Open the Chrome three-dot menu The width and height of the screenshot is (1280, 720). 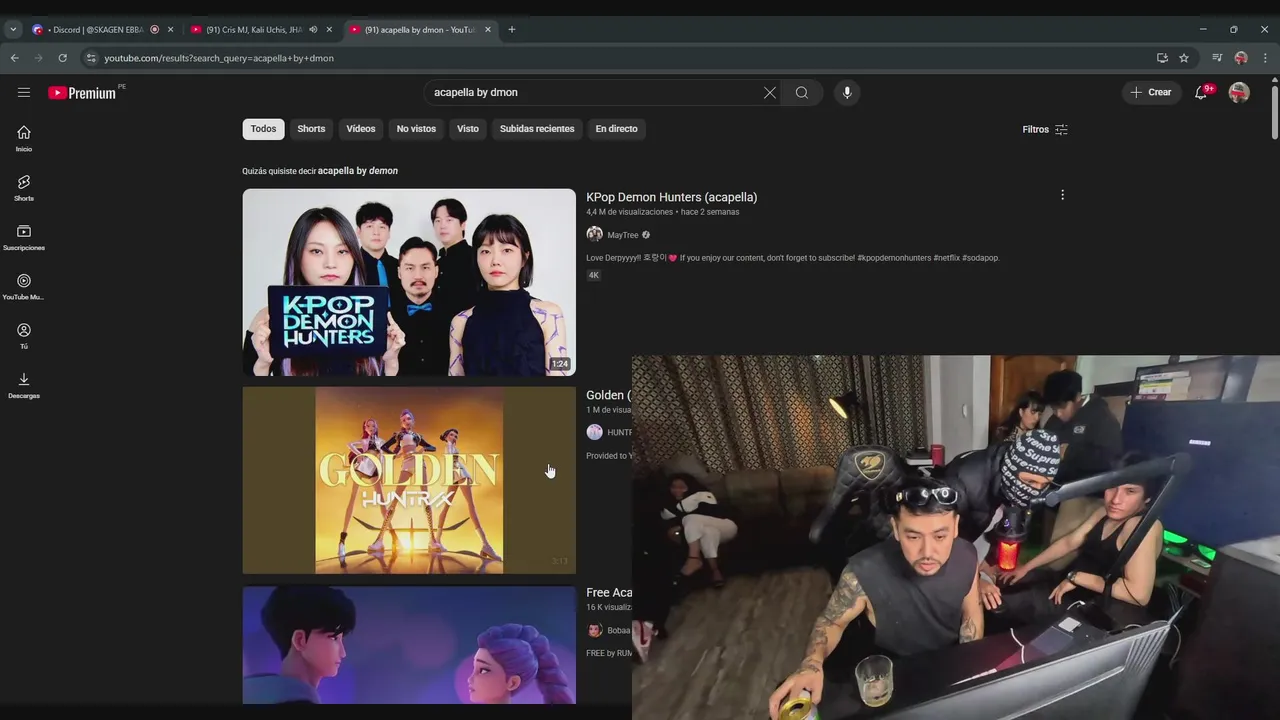1265,58
